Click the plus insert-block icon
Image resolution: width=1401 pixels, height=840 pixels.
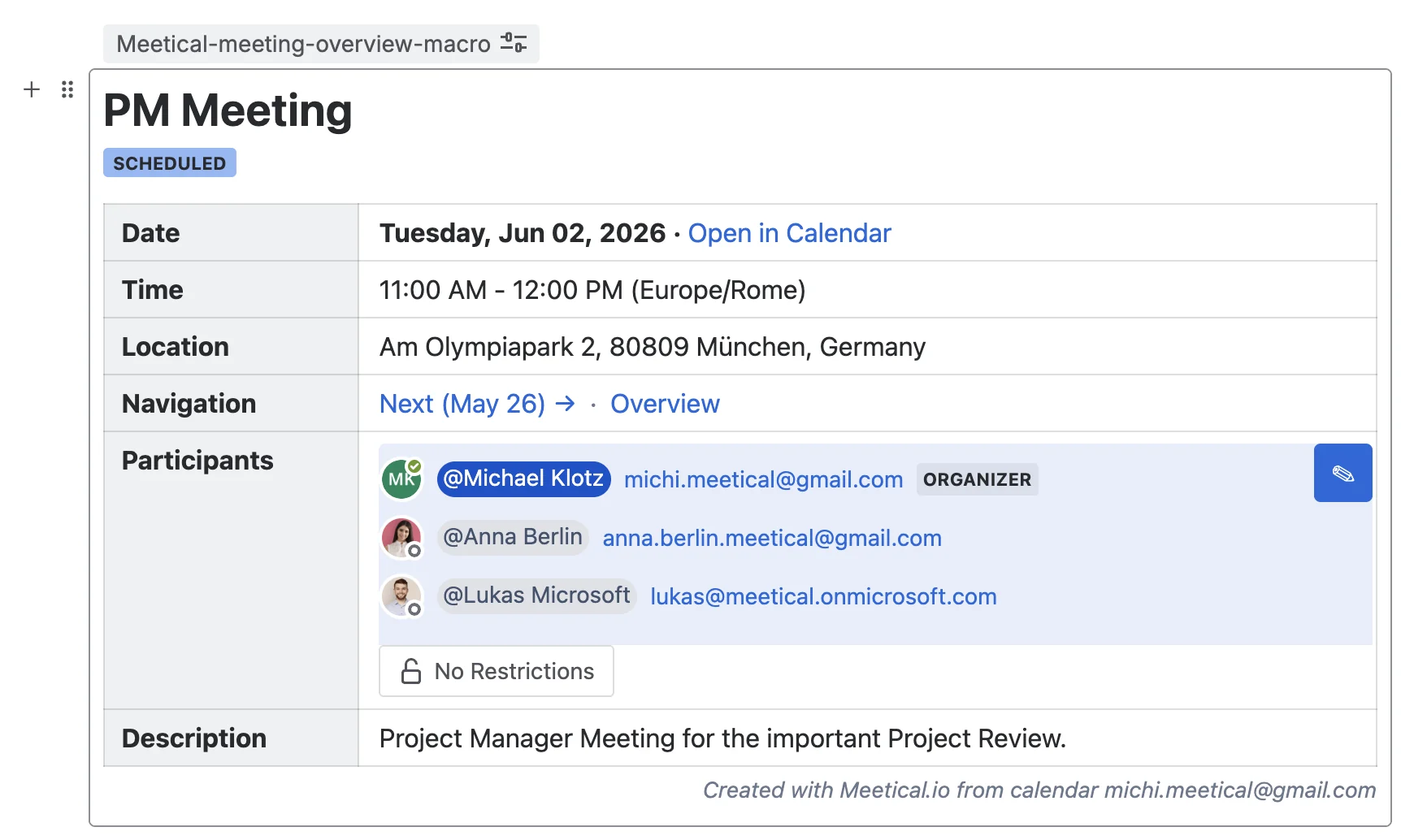point(32,89)
